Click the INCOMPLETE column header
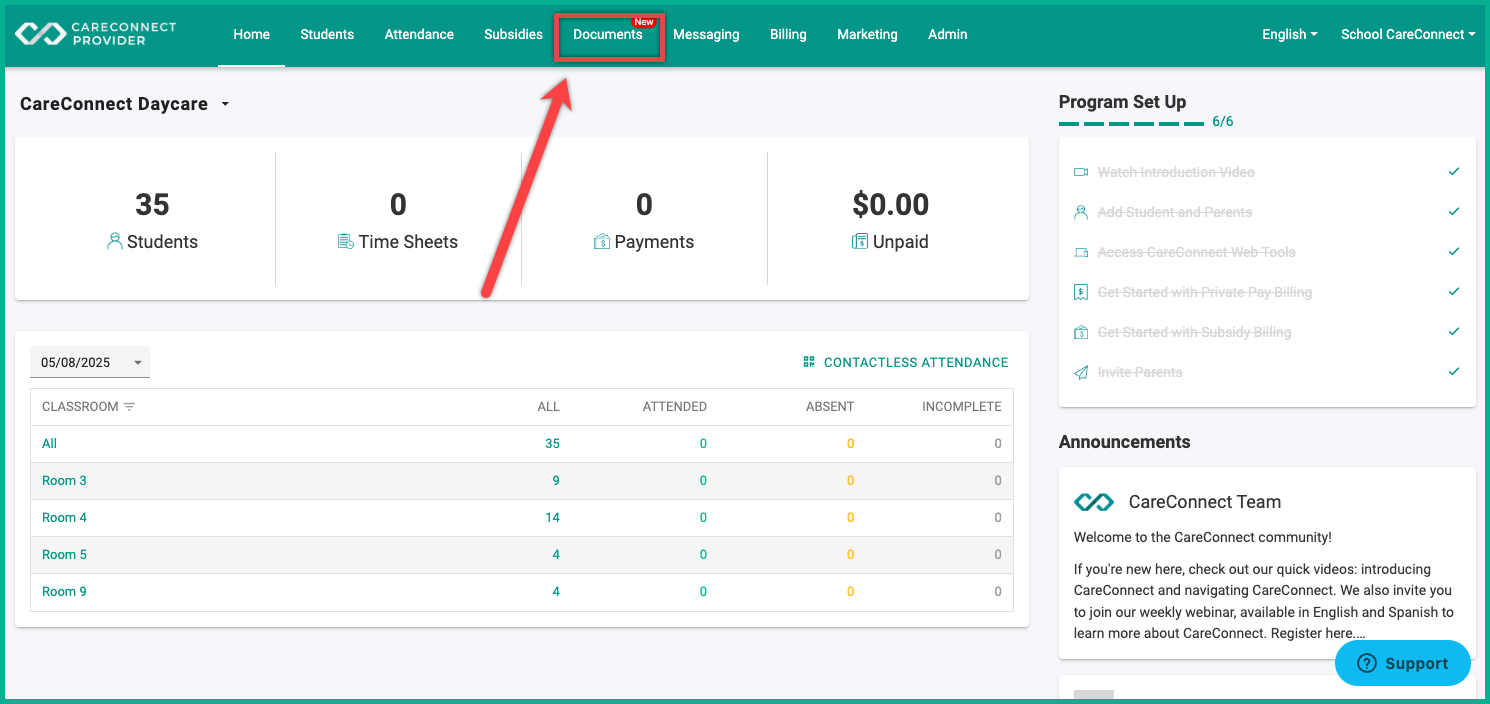This screenshot has width=1490, height=704. pyautogui.click(x=961, y=407)
